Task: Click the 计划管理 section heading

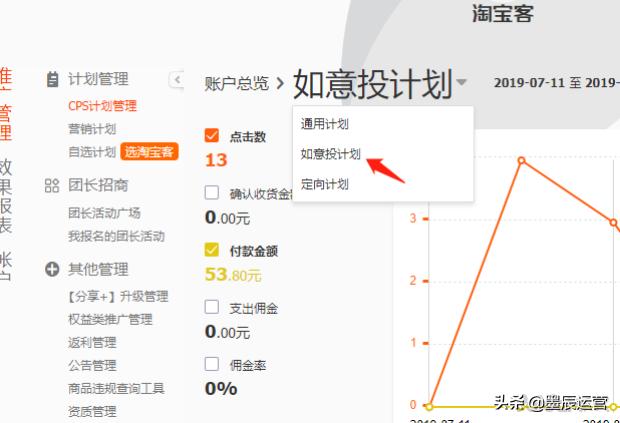Action: (x=98, y=79)
